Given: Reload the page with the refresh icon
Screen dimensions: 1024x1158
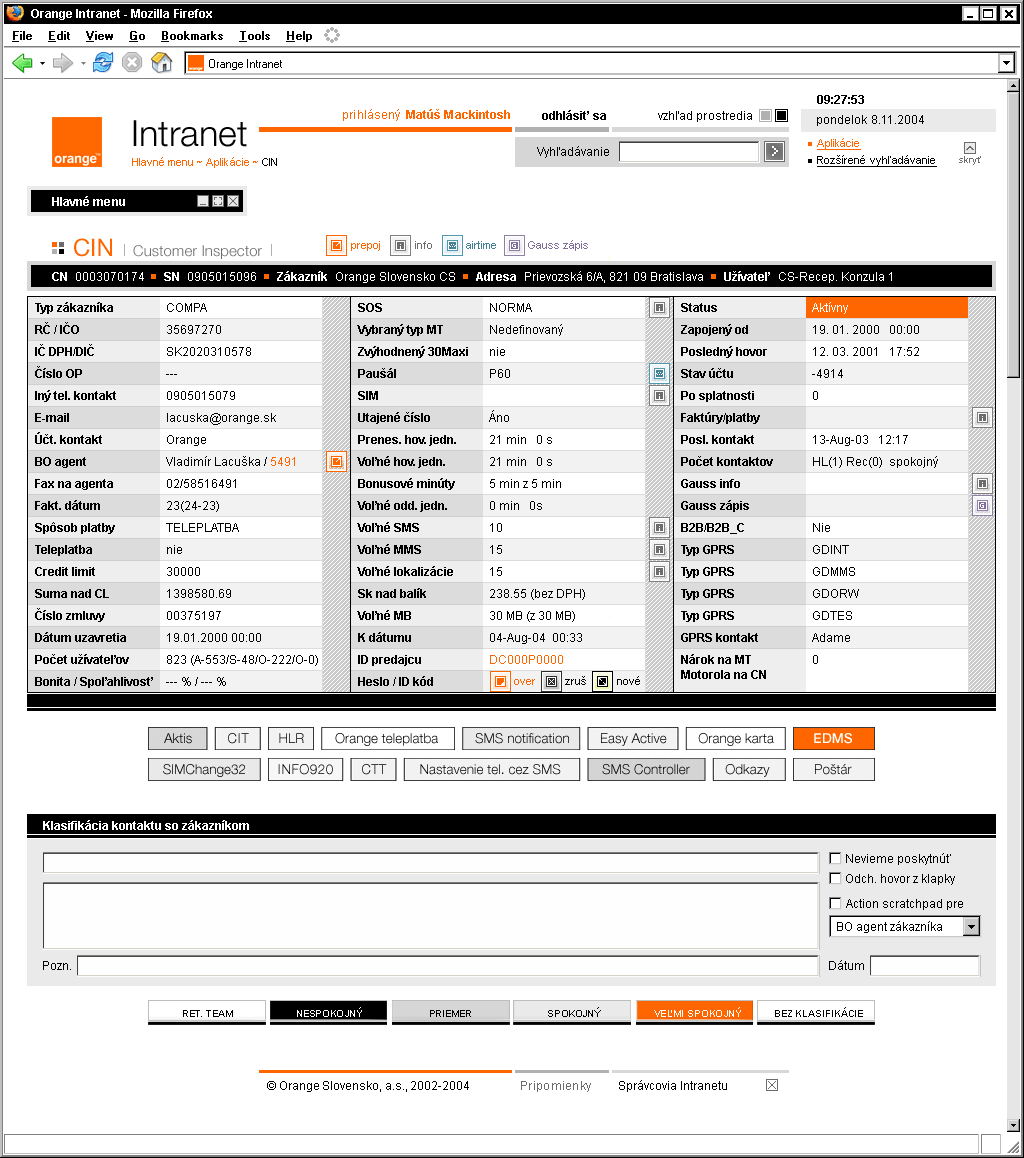Looking at the screenshot, I should pyautogui.click(x=103, y=63).
